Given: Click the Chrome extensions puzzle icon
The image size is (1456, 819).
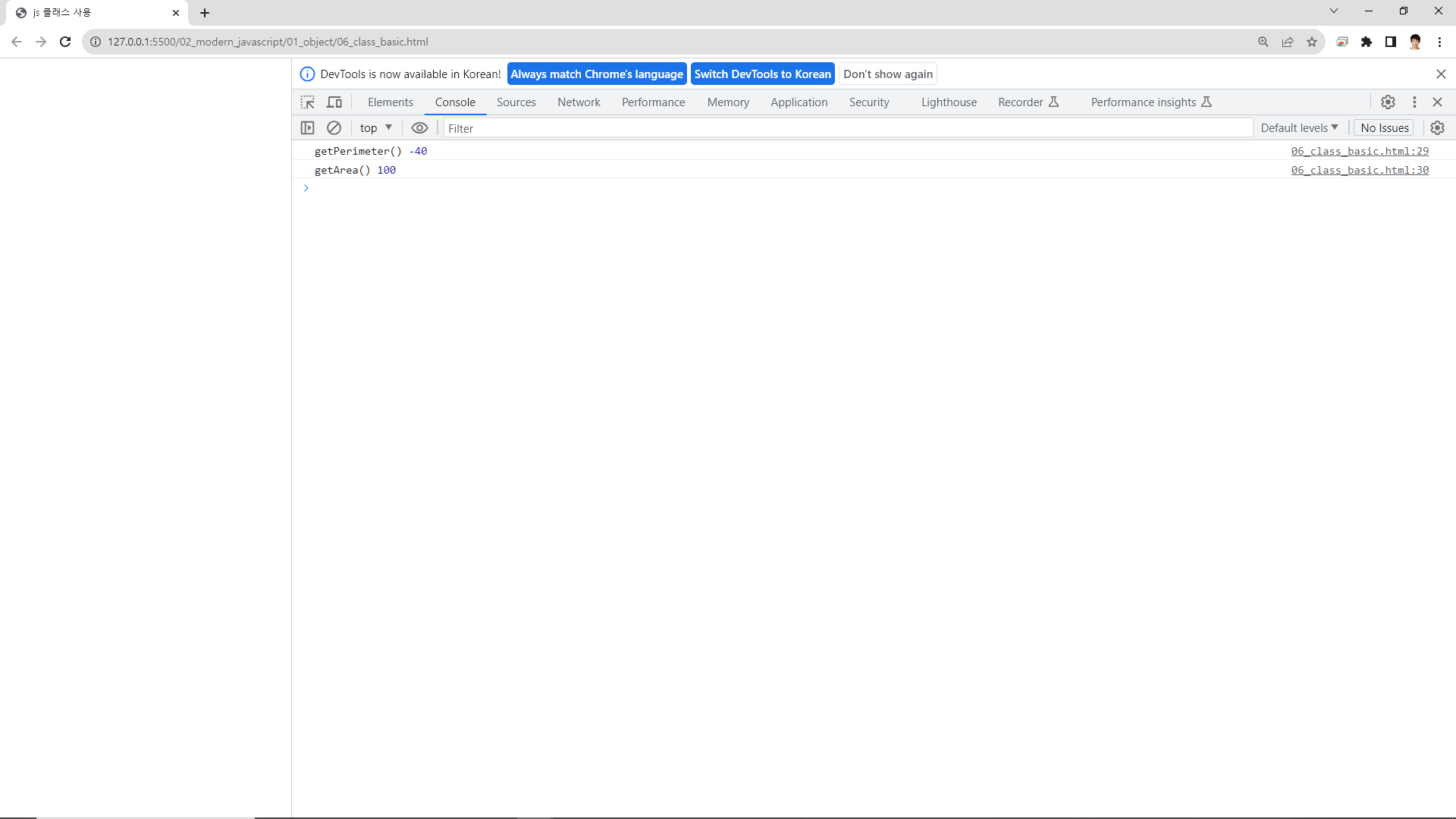Looking at the screenshot, I should click(x=1367, y=42).
